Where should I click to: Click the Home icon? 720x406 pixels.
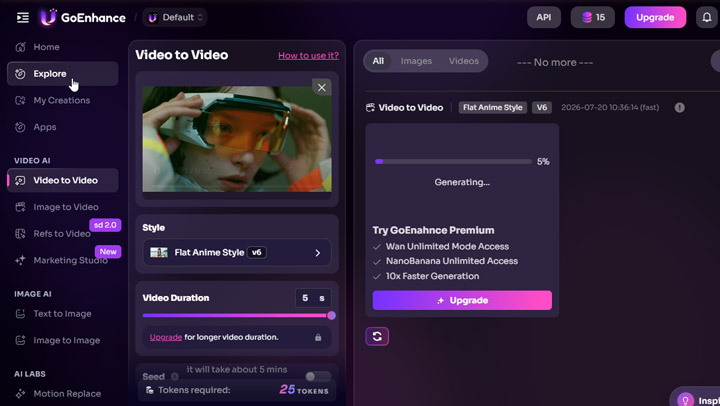[x=20, y=47]
